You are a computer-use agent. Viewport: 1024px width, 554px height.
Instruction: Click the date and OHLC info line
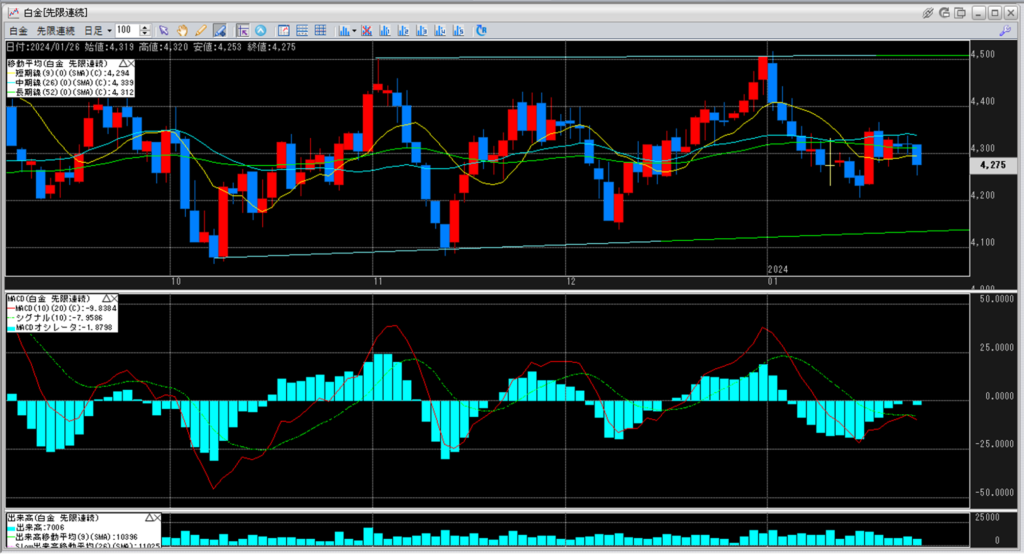click(x=151, y=47)
